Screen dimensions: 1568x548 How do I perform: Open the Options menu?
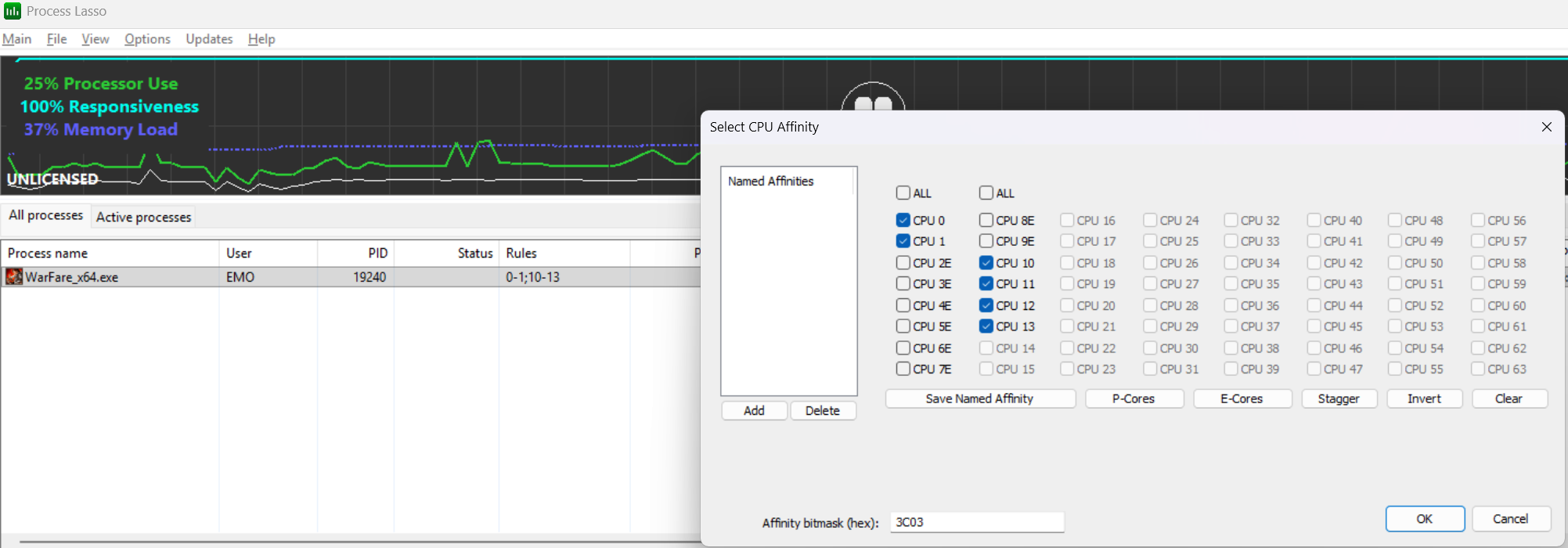click(x=147, y=39)
